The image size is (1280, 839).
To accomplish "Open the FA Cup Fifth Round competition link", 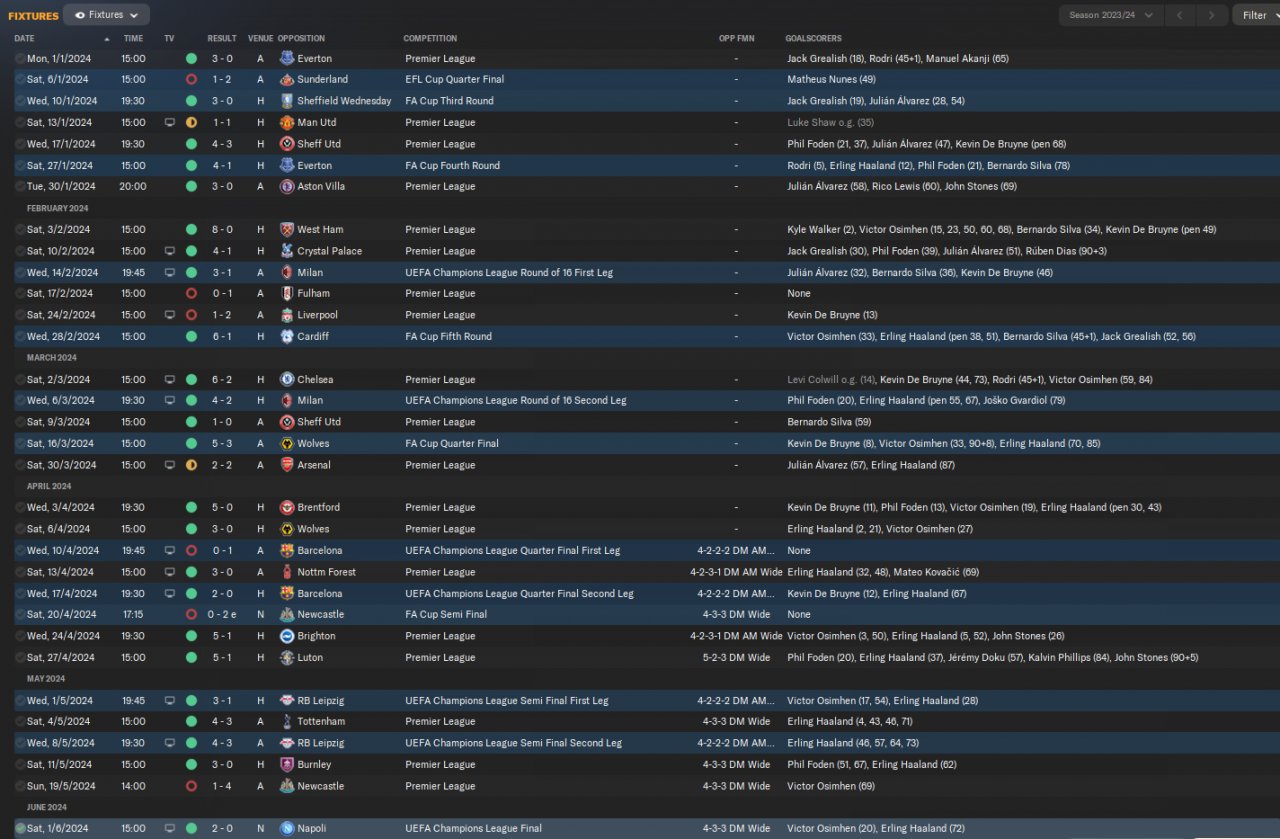I will pyautogui.click(x=448, y=337).
